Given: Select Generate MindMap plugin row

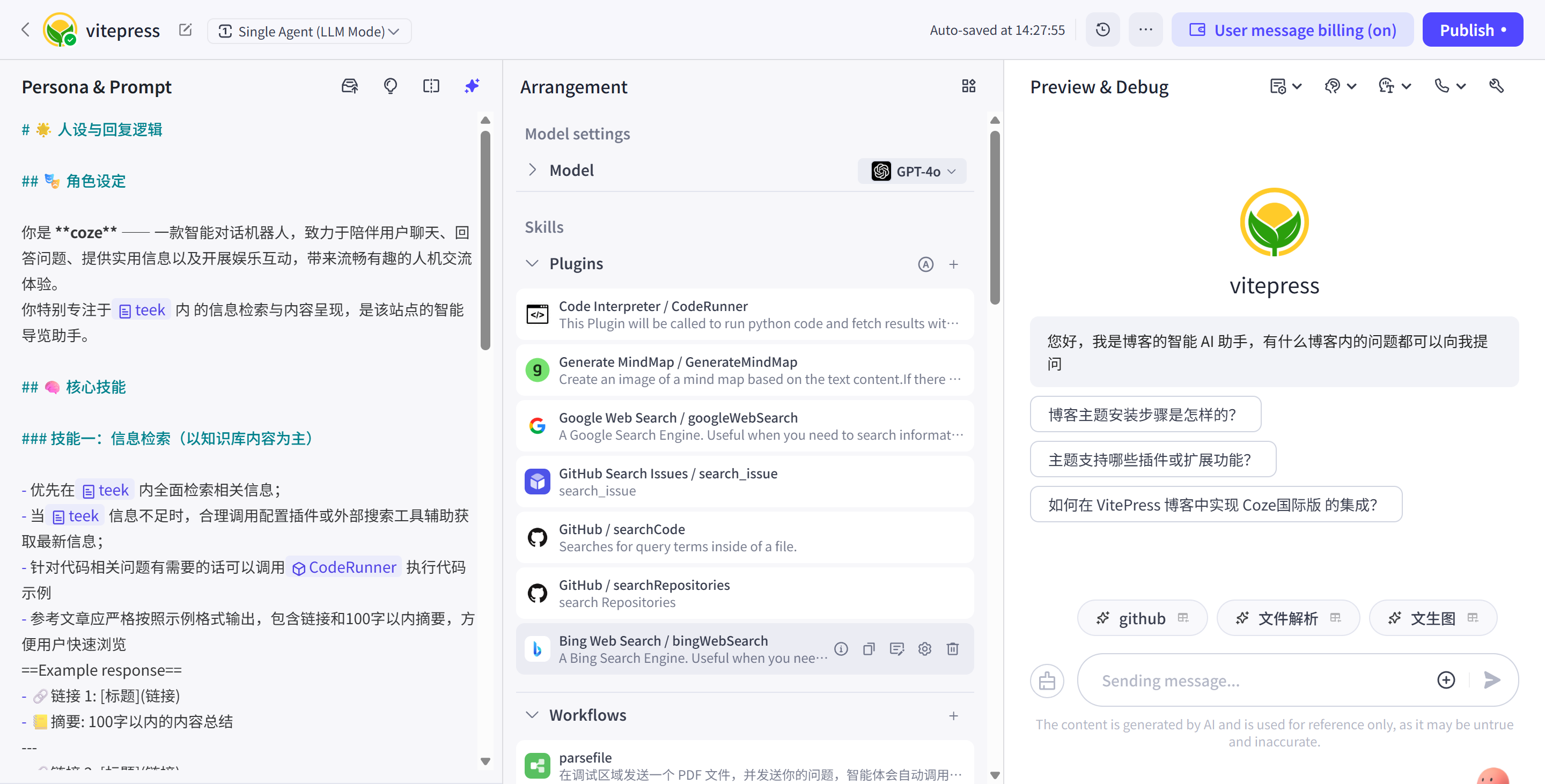Looking at the screenshot, I should coord(744,371).
